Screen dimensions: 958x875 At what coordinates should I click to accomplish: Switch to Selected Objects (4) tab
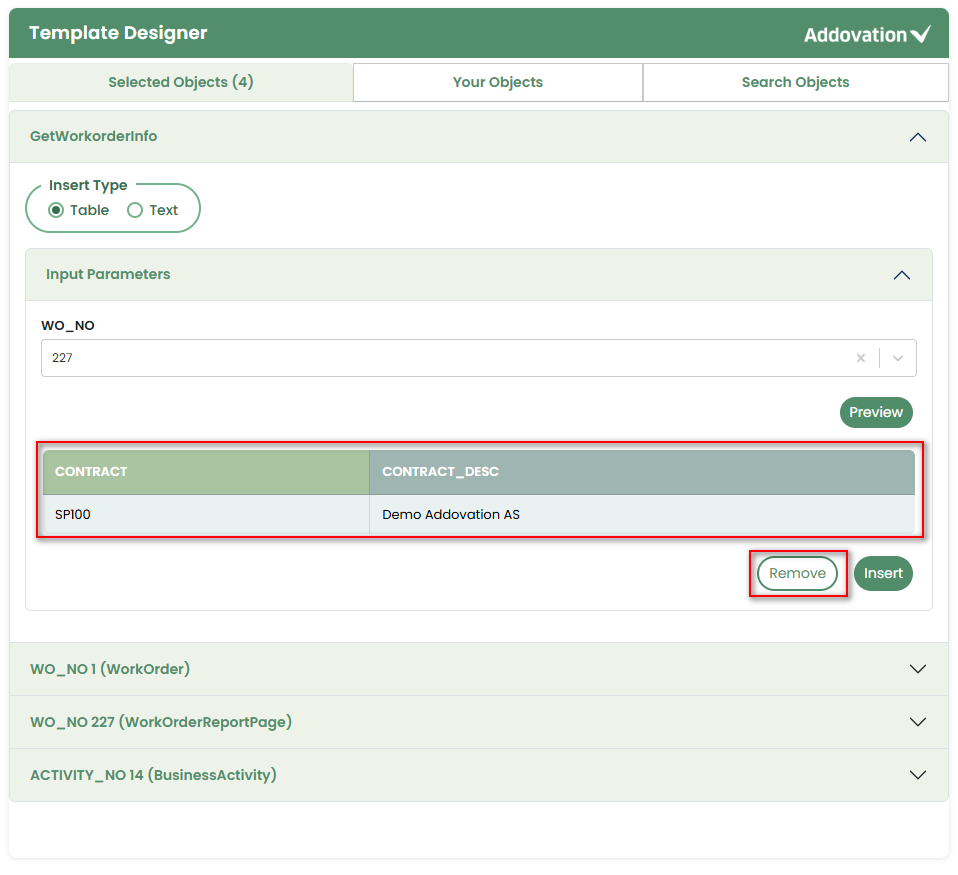181,82
